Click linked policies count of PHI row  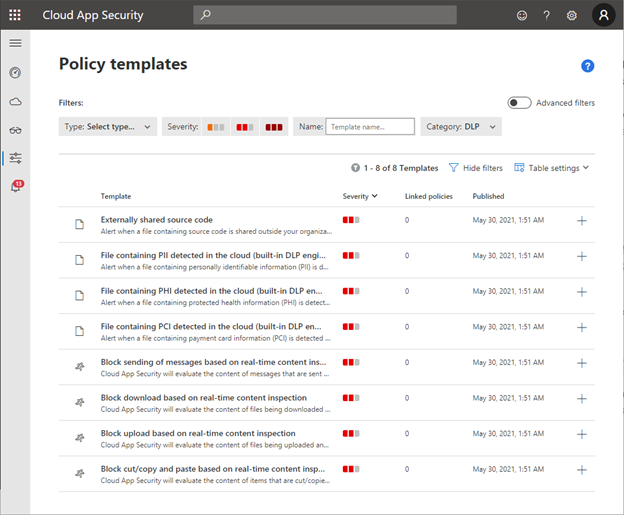[407, 291]
